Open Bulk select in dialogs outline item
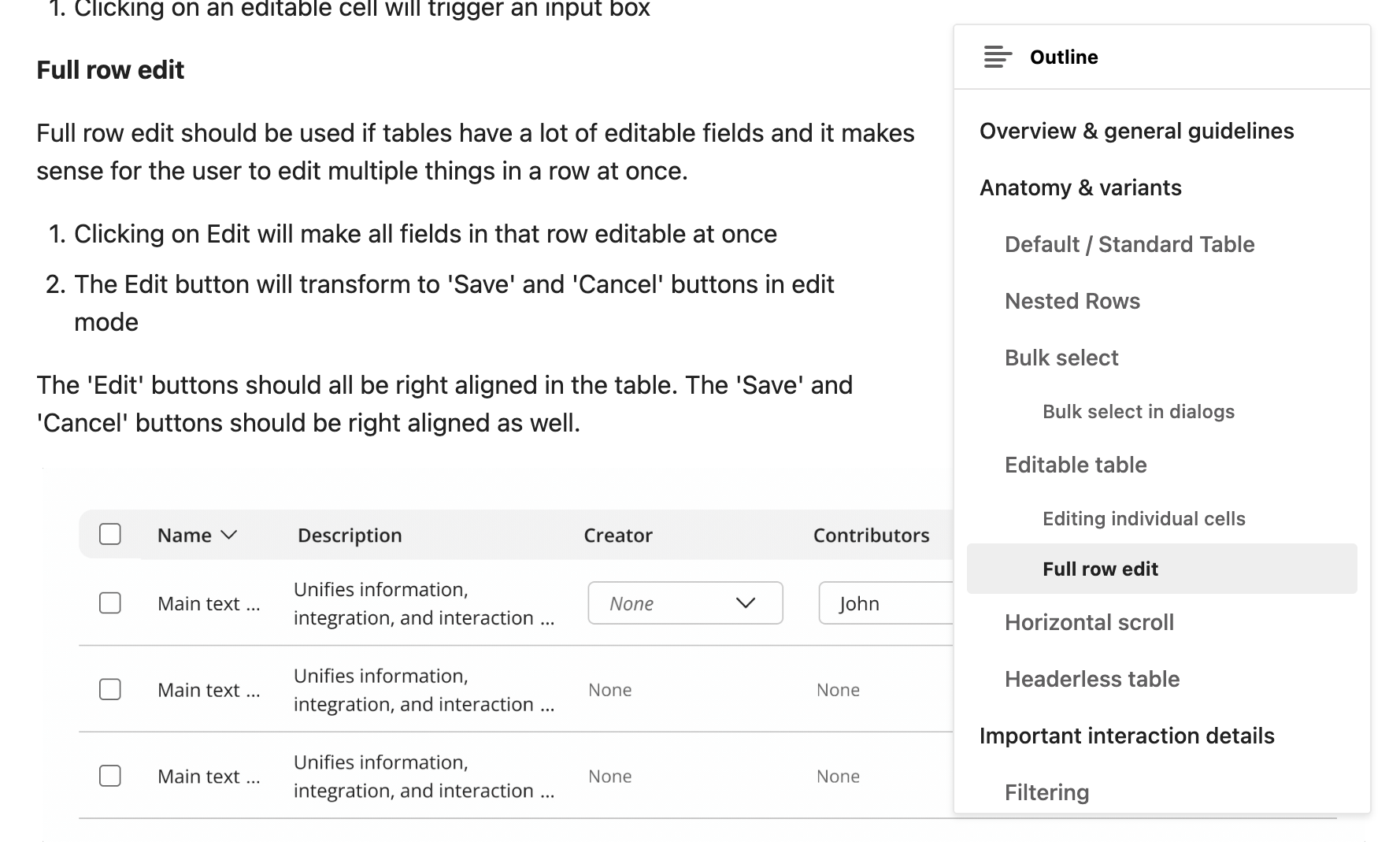Screen dimensions: 1400x849 coord(1138,411)
